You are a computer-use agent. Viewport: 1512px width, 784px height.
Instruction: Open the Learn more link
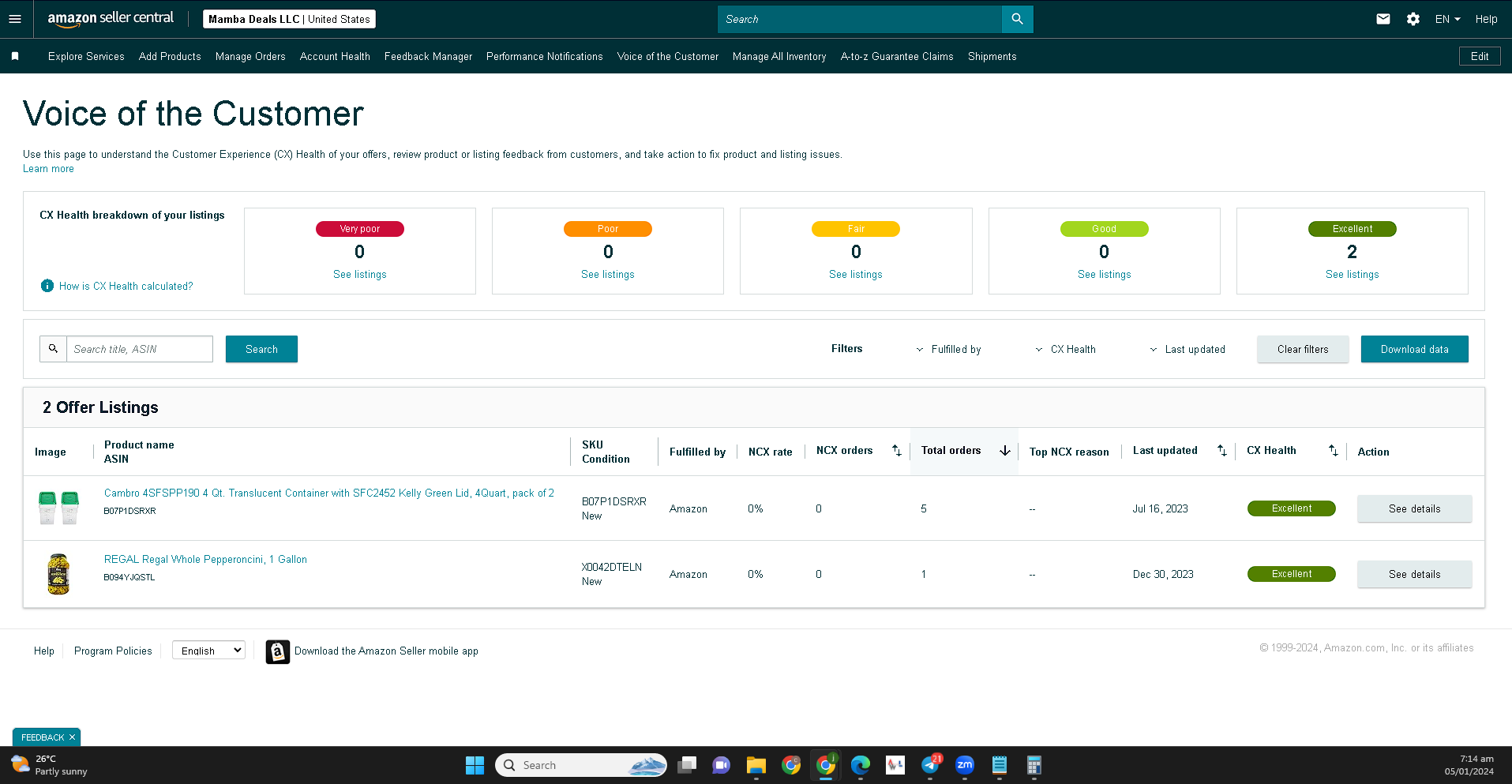click(x=48, y=168)
